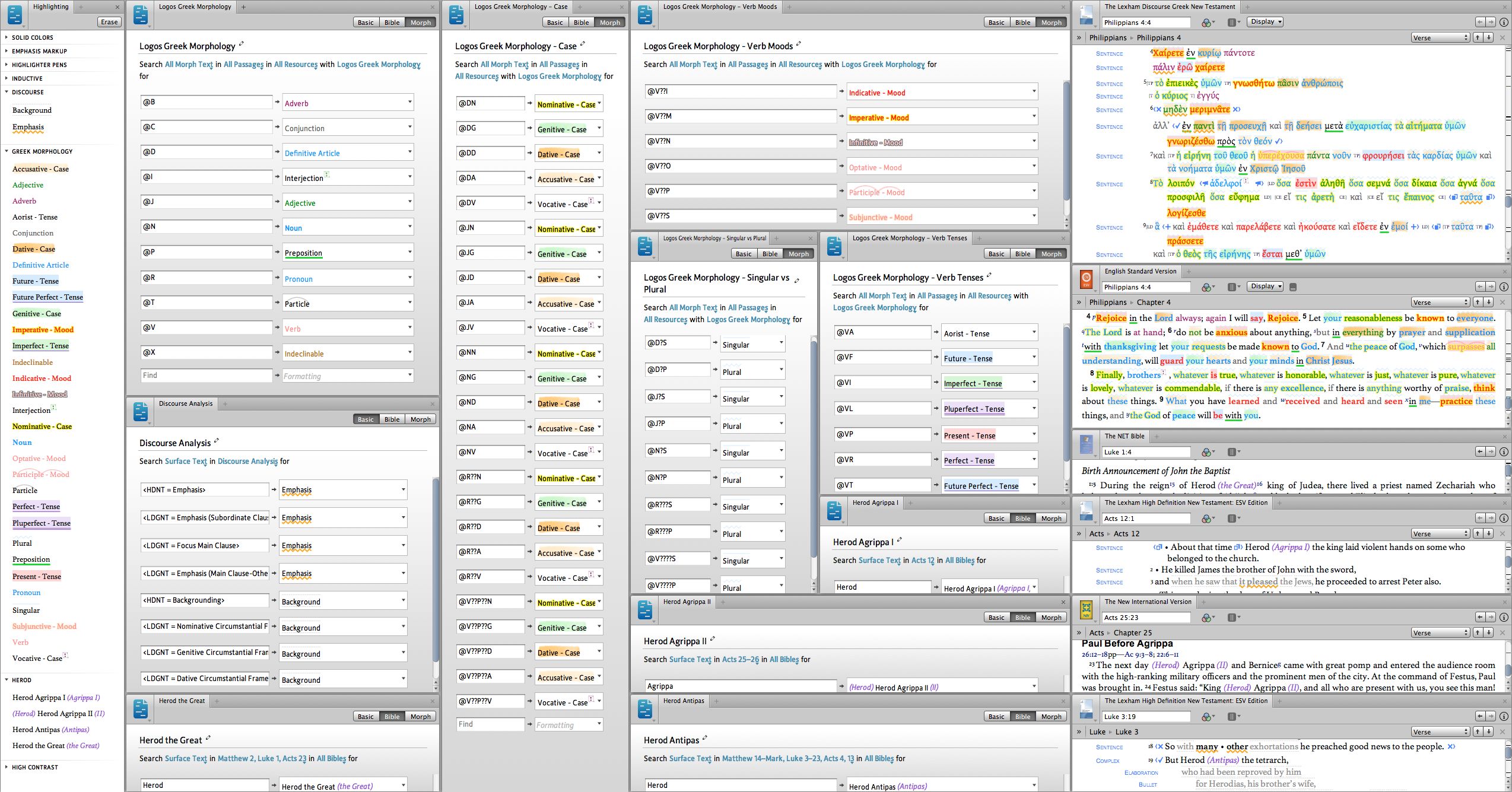Screen dimensions: 1512x792
Task: Open Verse navigation dropdown in ESV panel
Action: pyautogui.click(x=1440, y=303)
